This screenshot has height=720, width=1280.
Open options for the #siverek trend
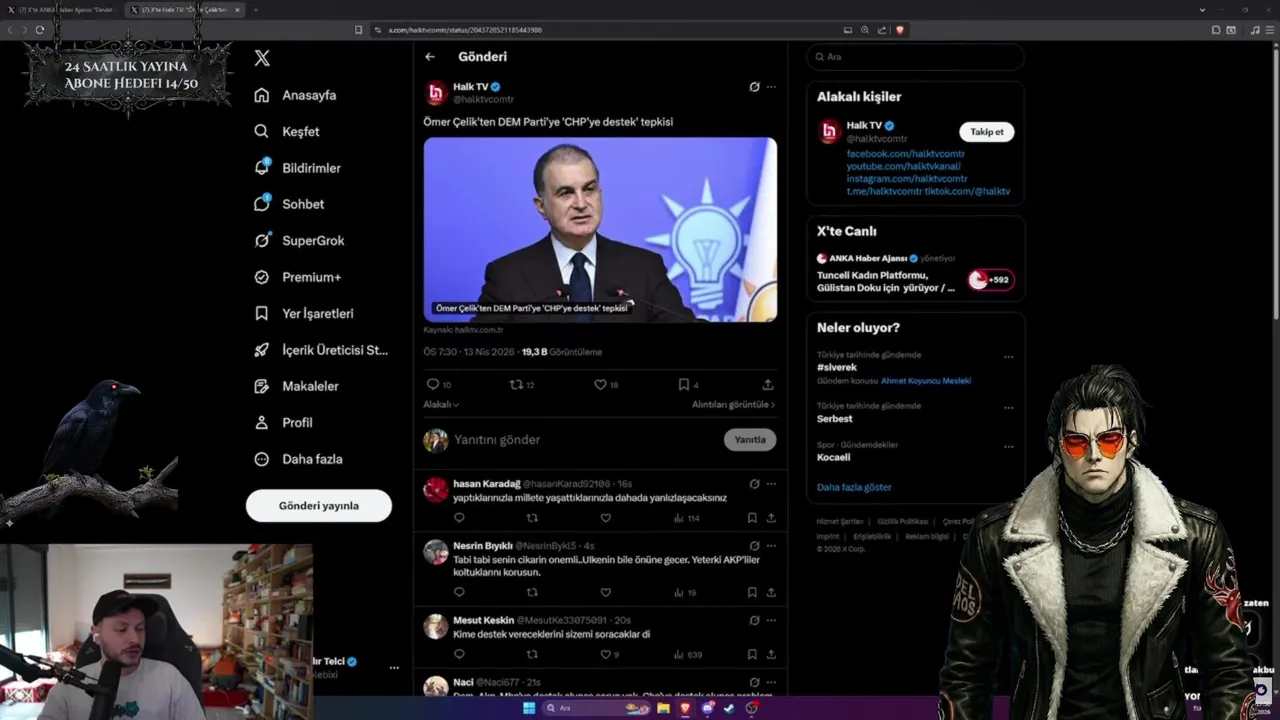(x=1008, y=357)
